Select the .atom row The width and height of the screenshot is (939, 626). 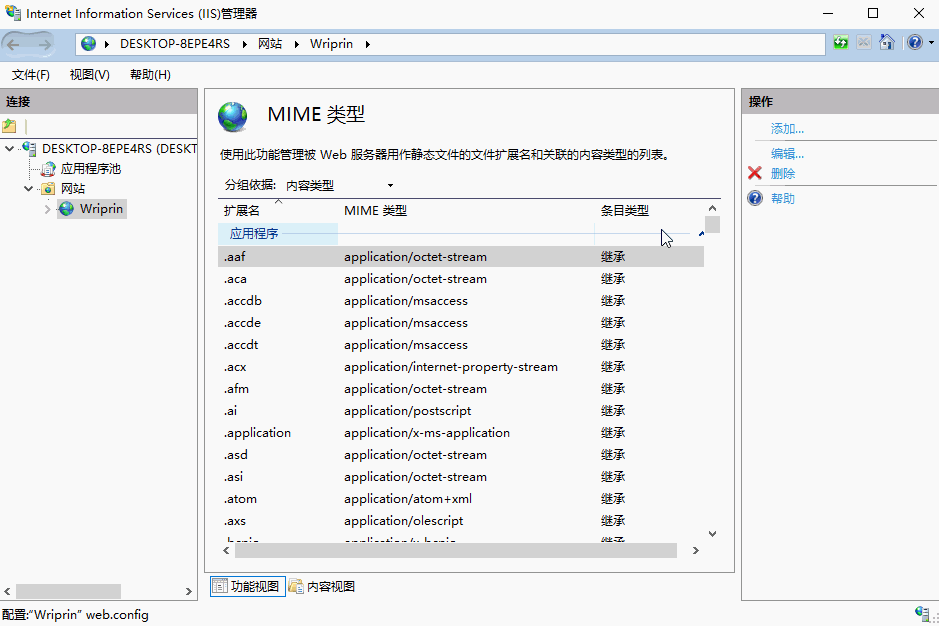coord(461,498)
